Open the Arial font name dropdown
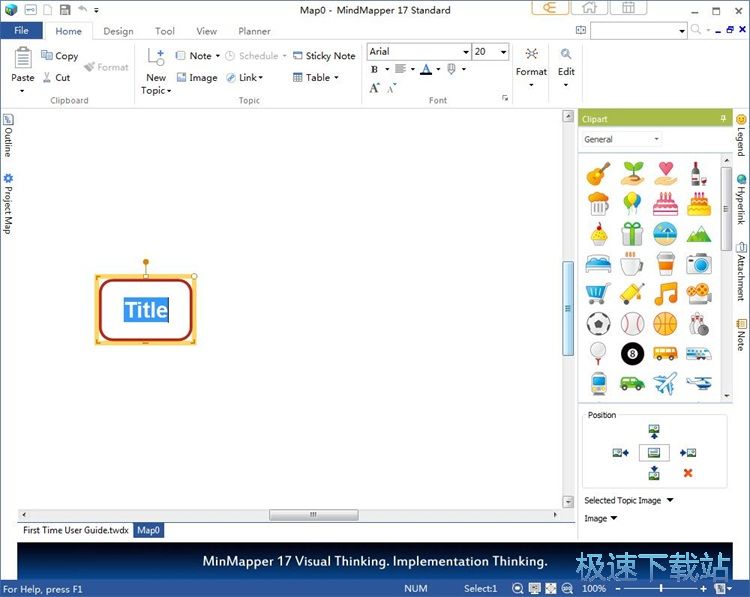 (465, 52)
